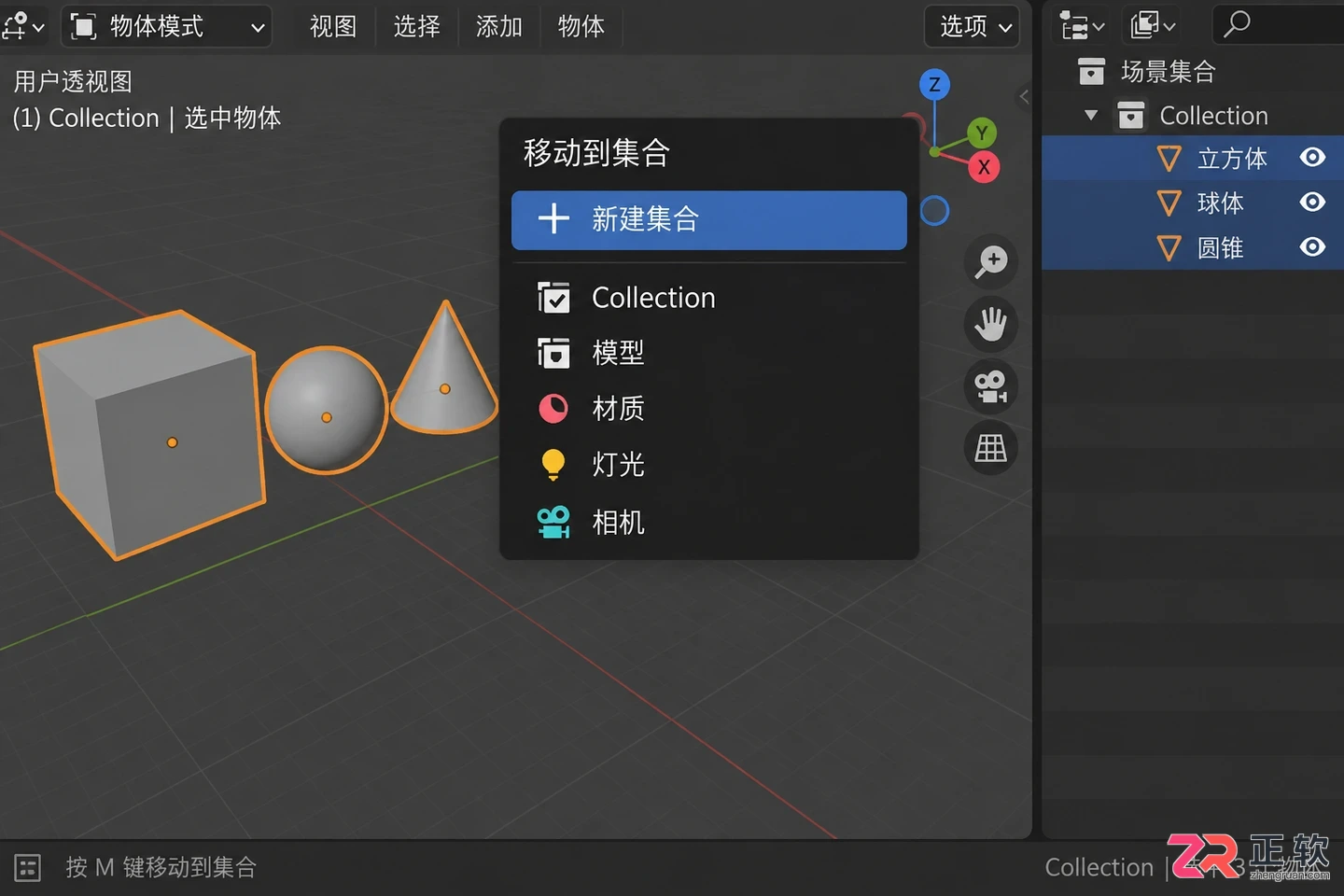
Task: Expand the 选项 dropdown
Action: (973, 26)
